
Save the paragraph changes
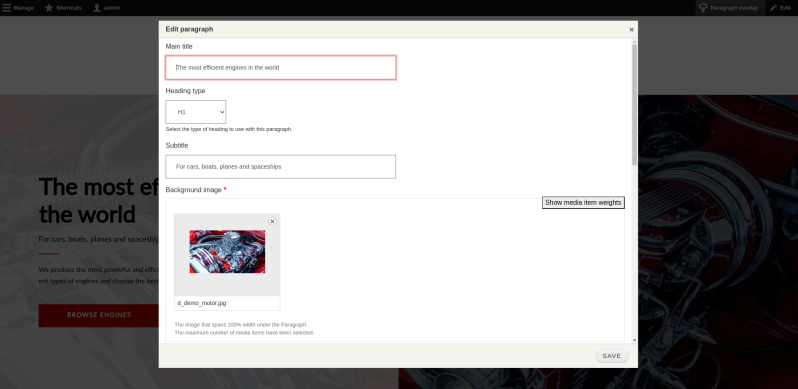(x=612, y=356)
